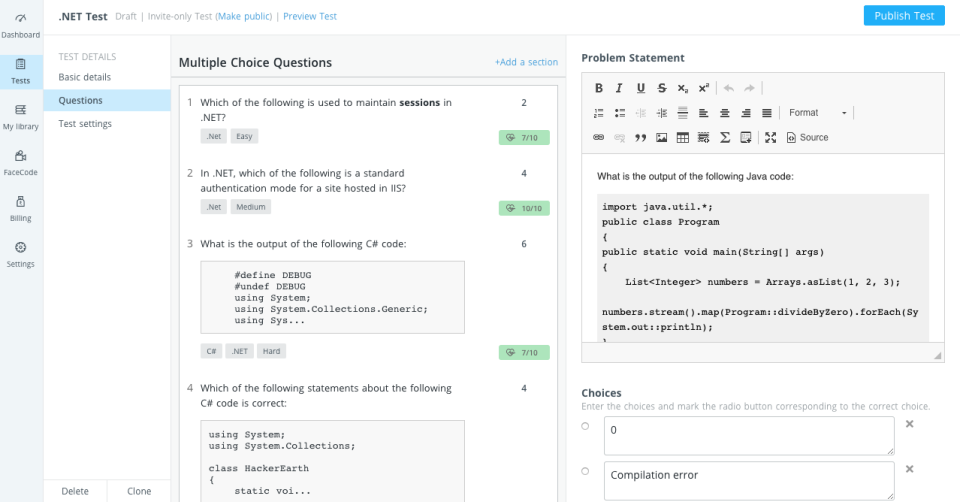Apply italic formatting in Problem Statement
960x502 pixels.
(x=619, y=88)
